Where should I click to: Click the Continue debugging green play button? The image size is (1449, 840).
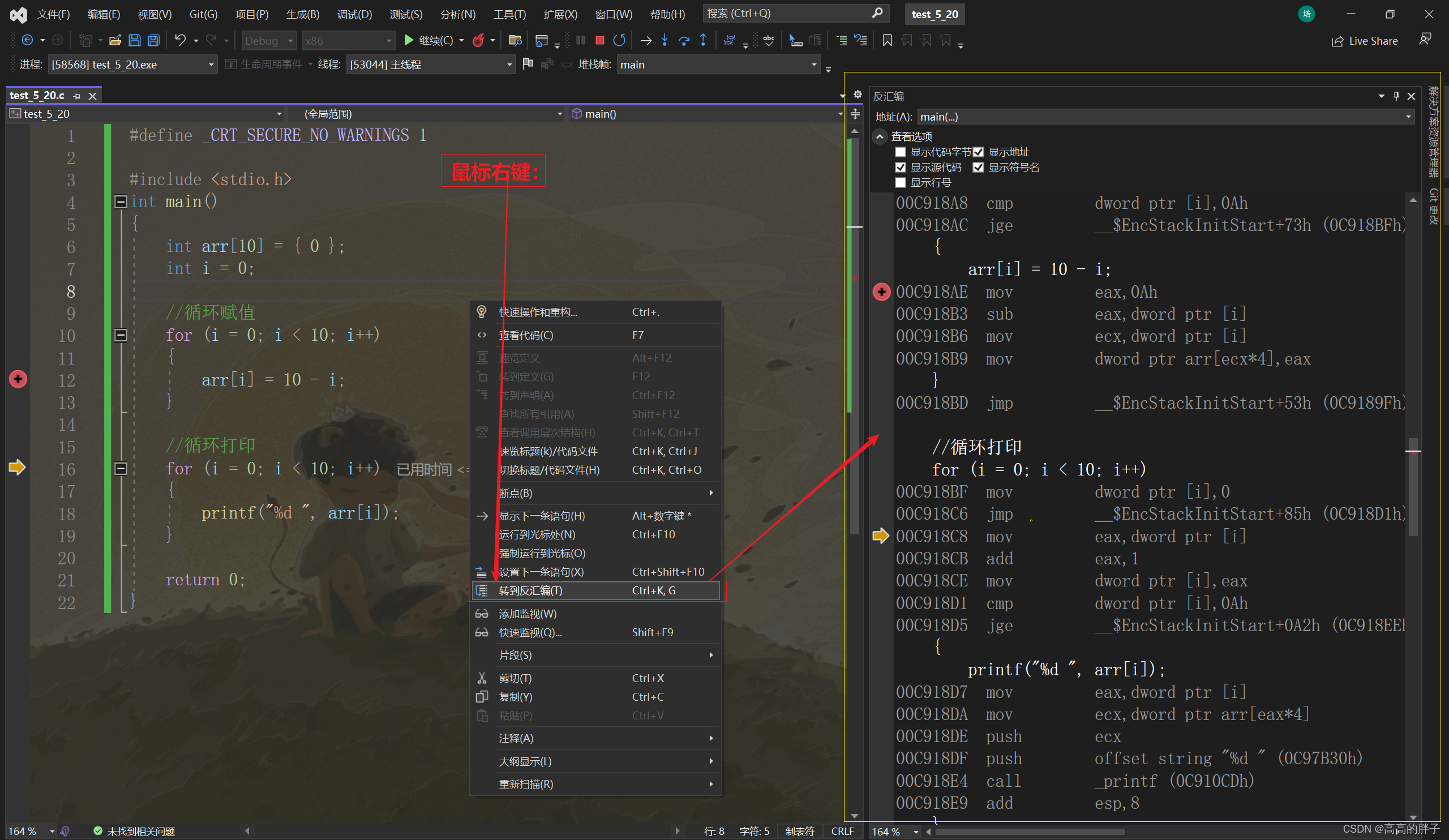pos(408,40)
